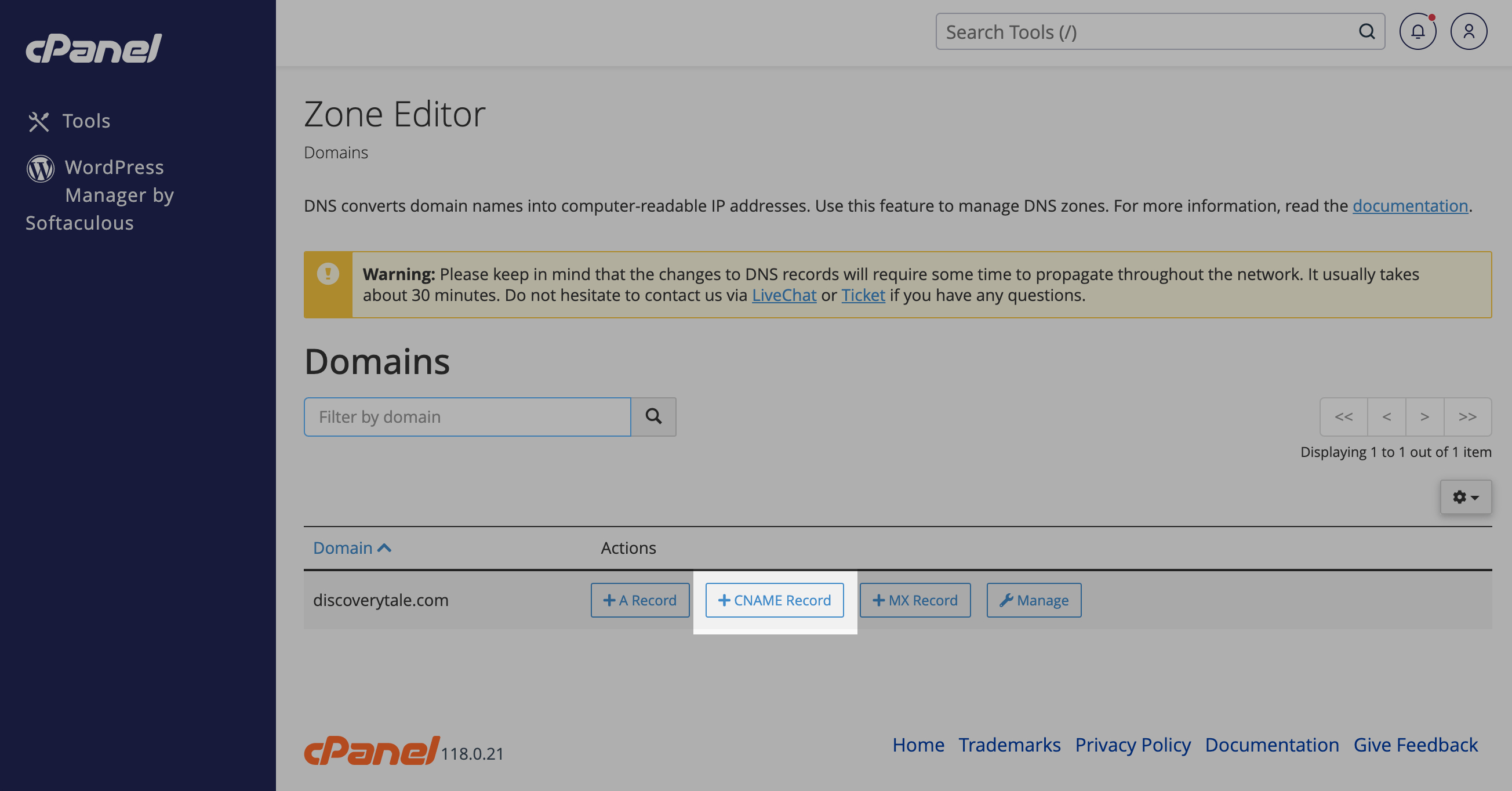Click the Search Tools magnifier icon
The width and height of the screenshot is (1512, 791).
click(x=1366, y=32)
